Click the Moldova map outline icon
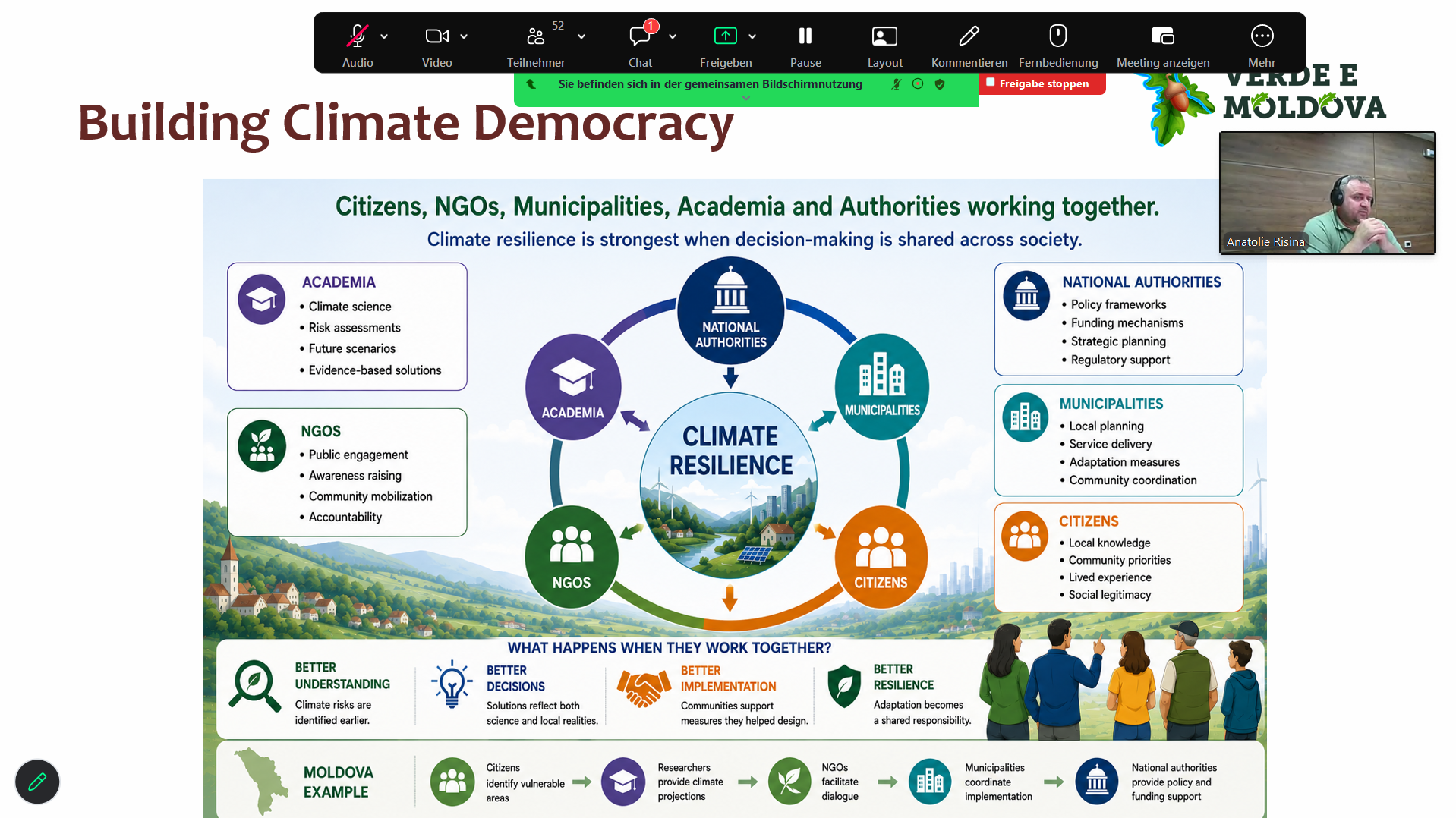 pyautogui.click(x=261, y=782)
